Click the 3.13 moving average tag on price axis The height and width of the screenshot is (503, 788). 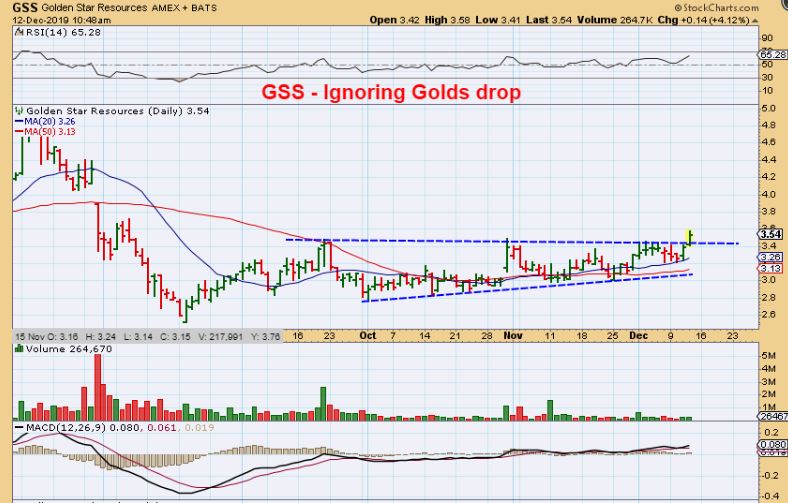pyautogui.click(x=770, y=268)
